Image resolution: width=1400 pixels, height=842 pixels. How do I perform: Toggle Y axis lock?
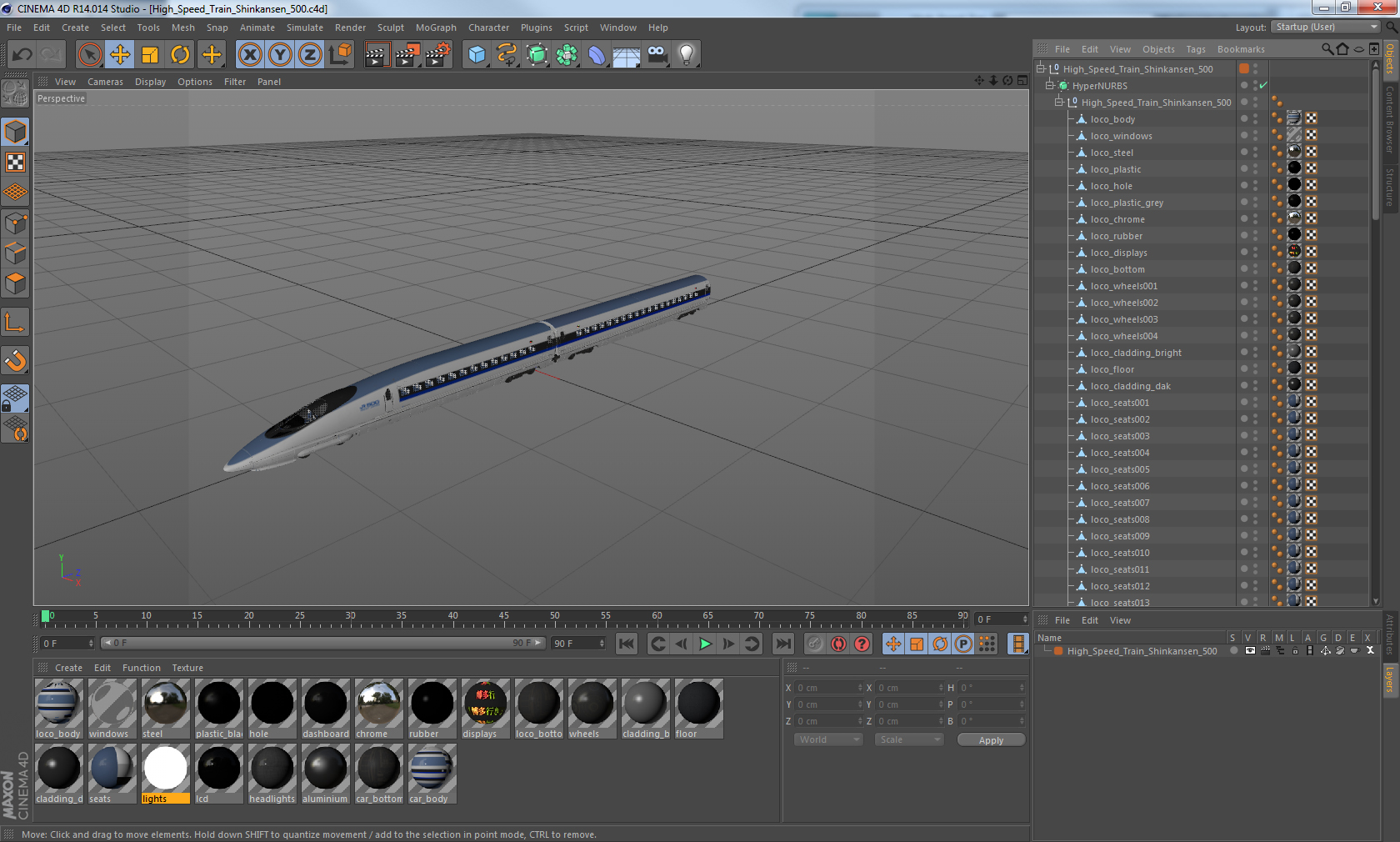(x=280, y=55)
